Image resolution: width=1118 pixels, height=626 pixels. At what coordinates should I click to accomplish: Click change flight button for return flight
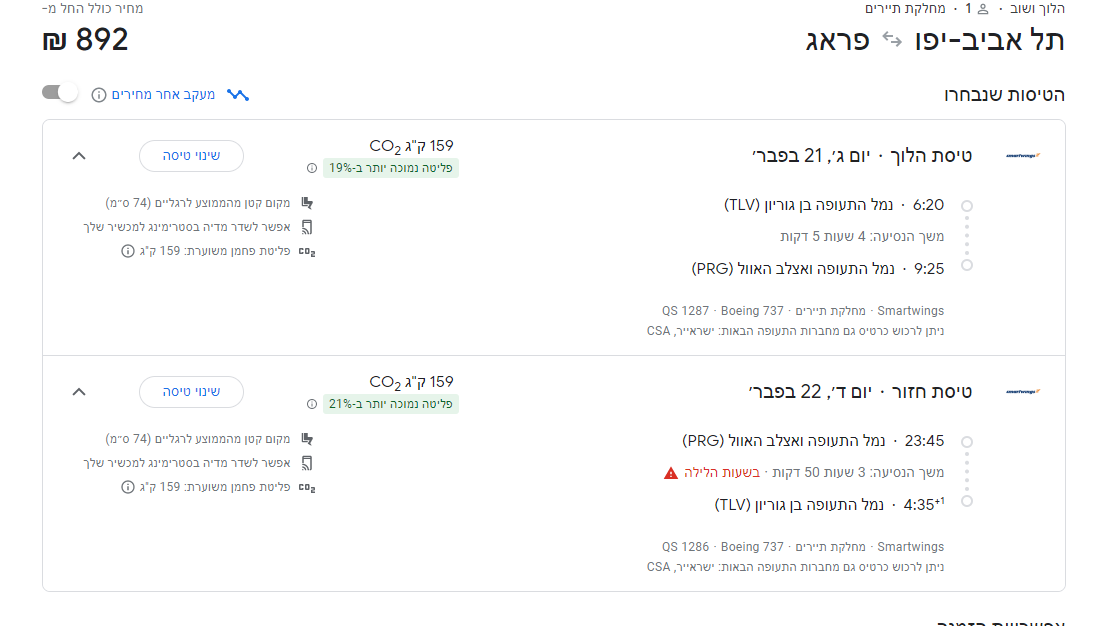pyautogui.click(x=191, y=392)
